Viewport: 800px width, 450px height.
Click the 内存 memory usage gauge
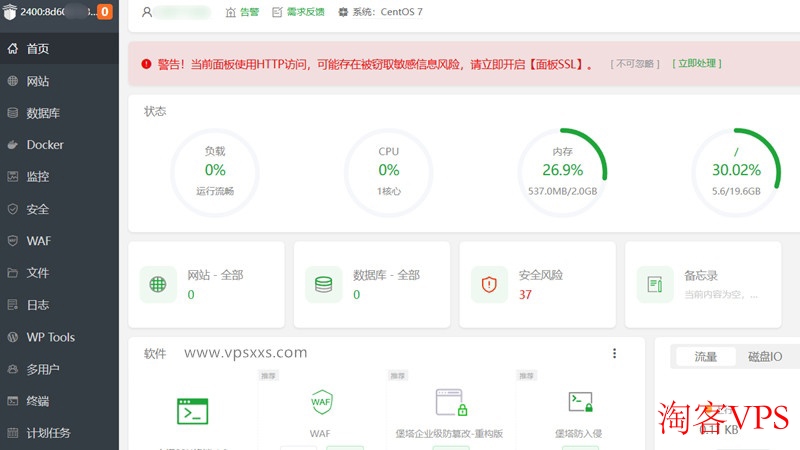coord(562,172)
